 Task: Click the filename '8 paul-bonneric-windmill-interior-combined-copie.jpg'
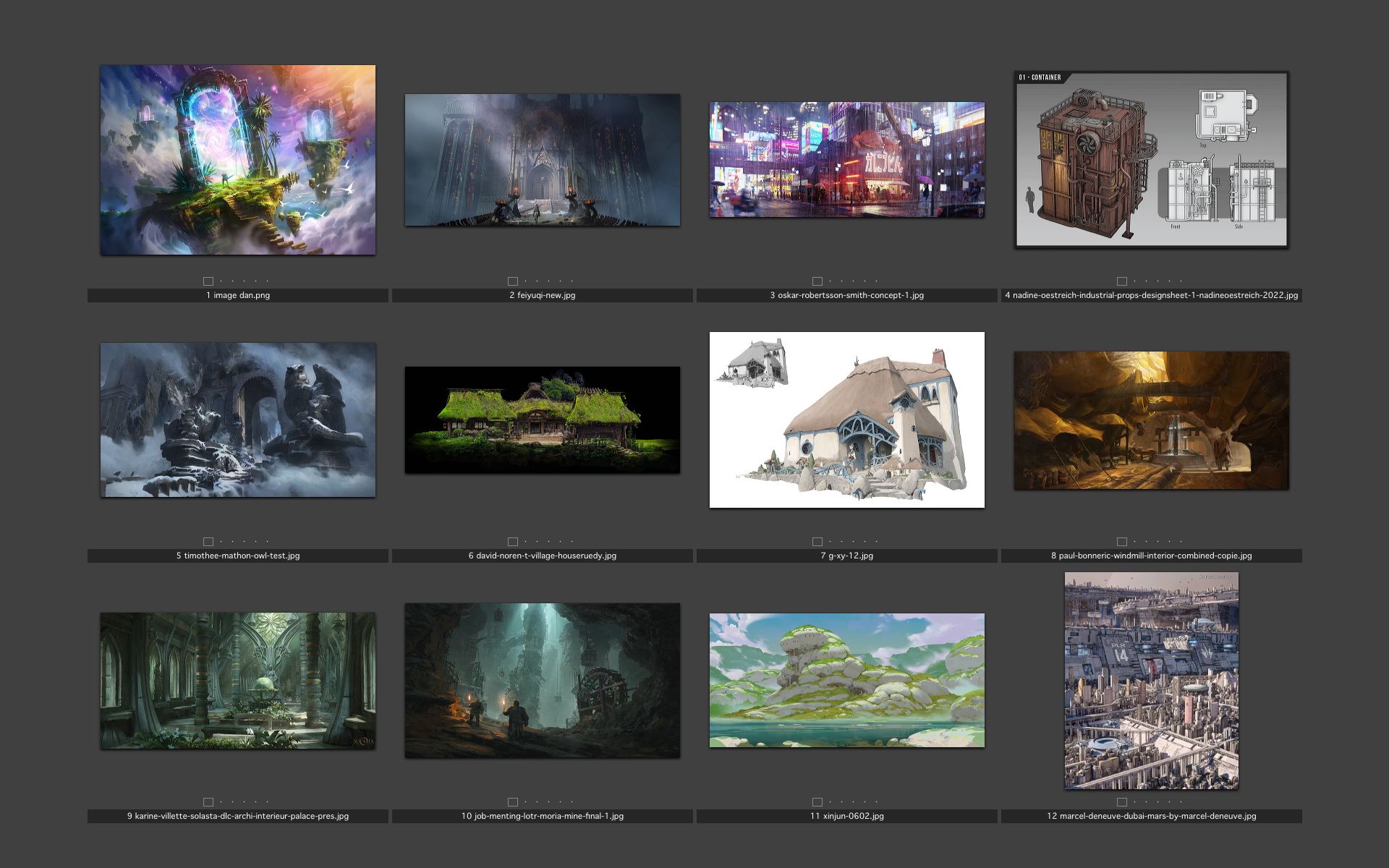point(1152,556)
